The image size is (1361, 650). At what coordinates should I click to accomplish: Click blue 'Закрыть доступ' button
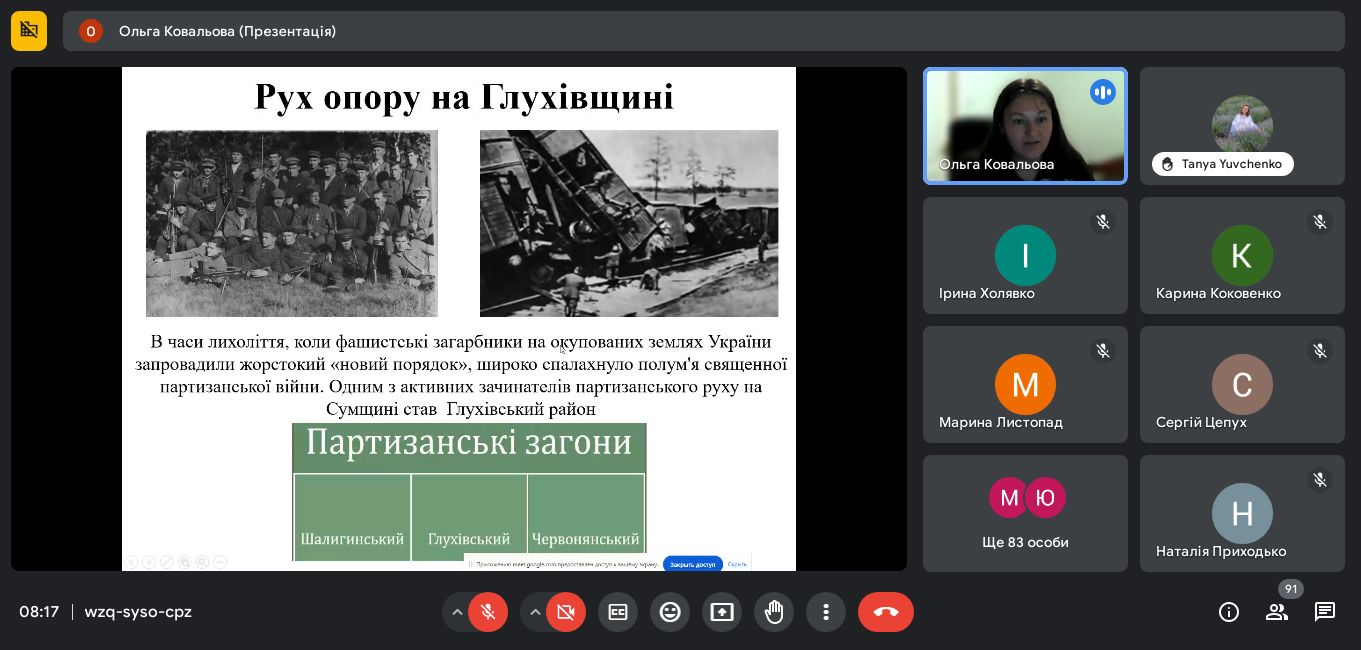point(692,564)
